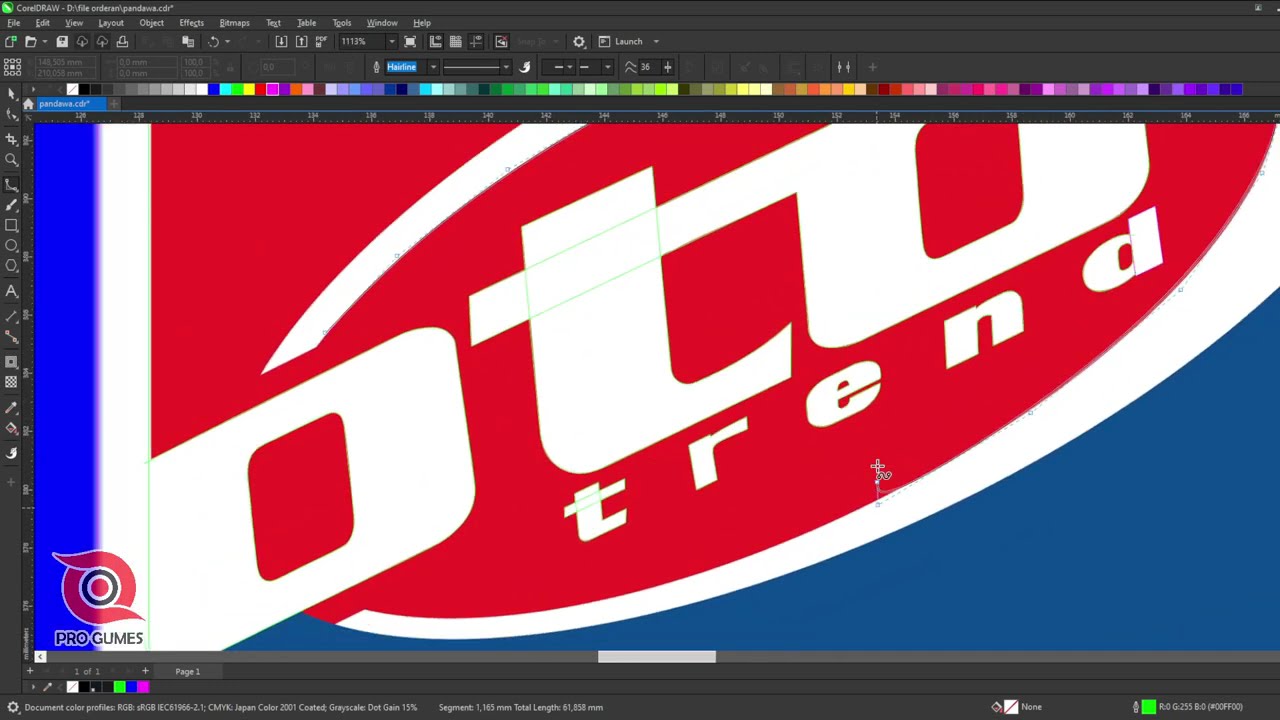
Task: Select the Zoom magnifier tool
Action: [11, 160]
